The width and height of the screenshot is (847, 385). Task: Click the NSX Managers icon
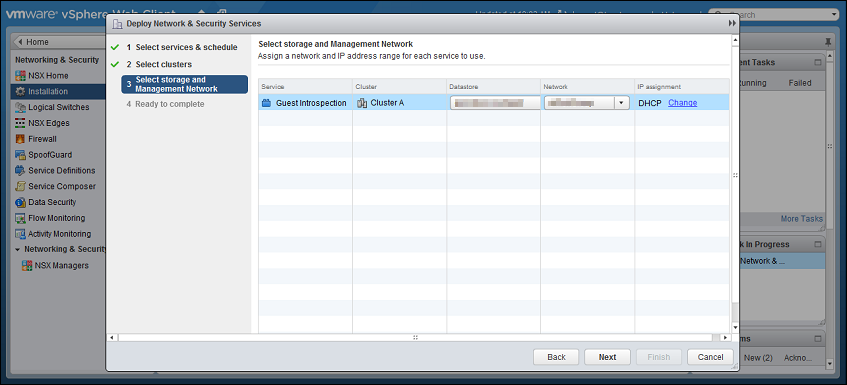[x=26, y=266]
